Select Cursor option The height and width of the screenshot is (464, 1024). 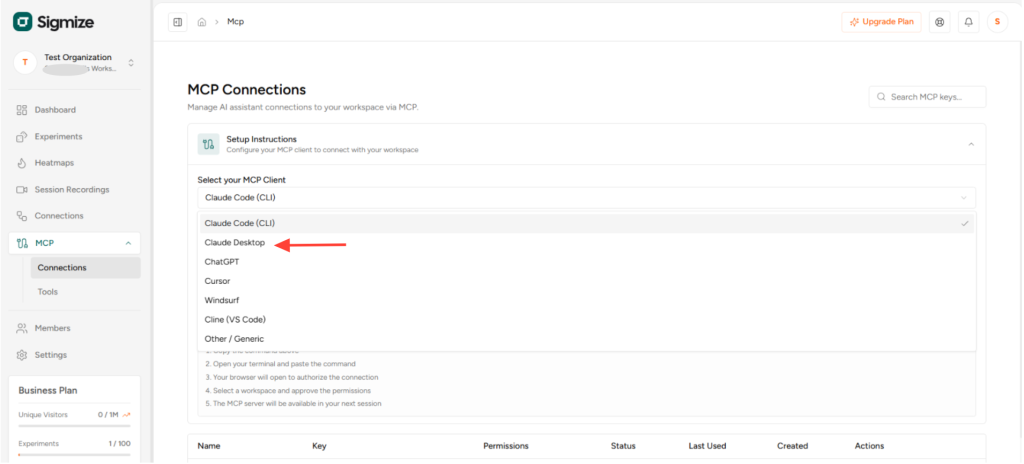[586, 281]
